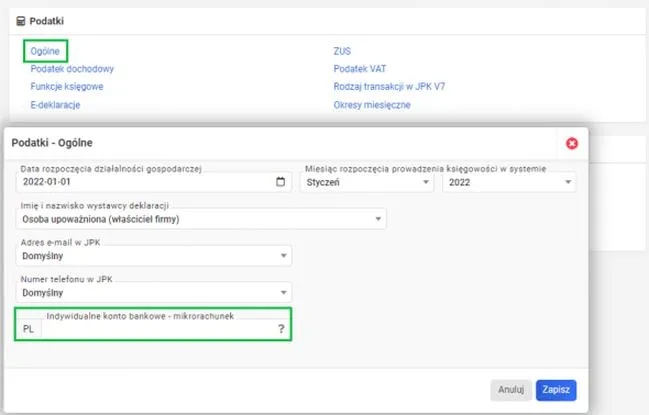Open calendar picker for business start date
This screenshot has width=649, height=415.
pyautogui.click(x=280, y=182)
